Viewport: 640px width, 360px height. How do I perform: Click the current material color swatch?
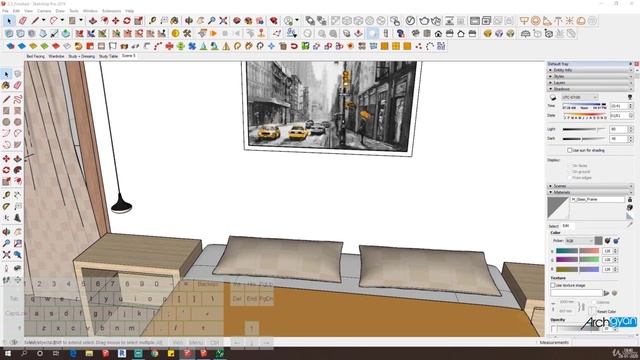(x=598, y=241)
